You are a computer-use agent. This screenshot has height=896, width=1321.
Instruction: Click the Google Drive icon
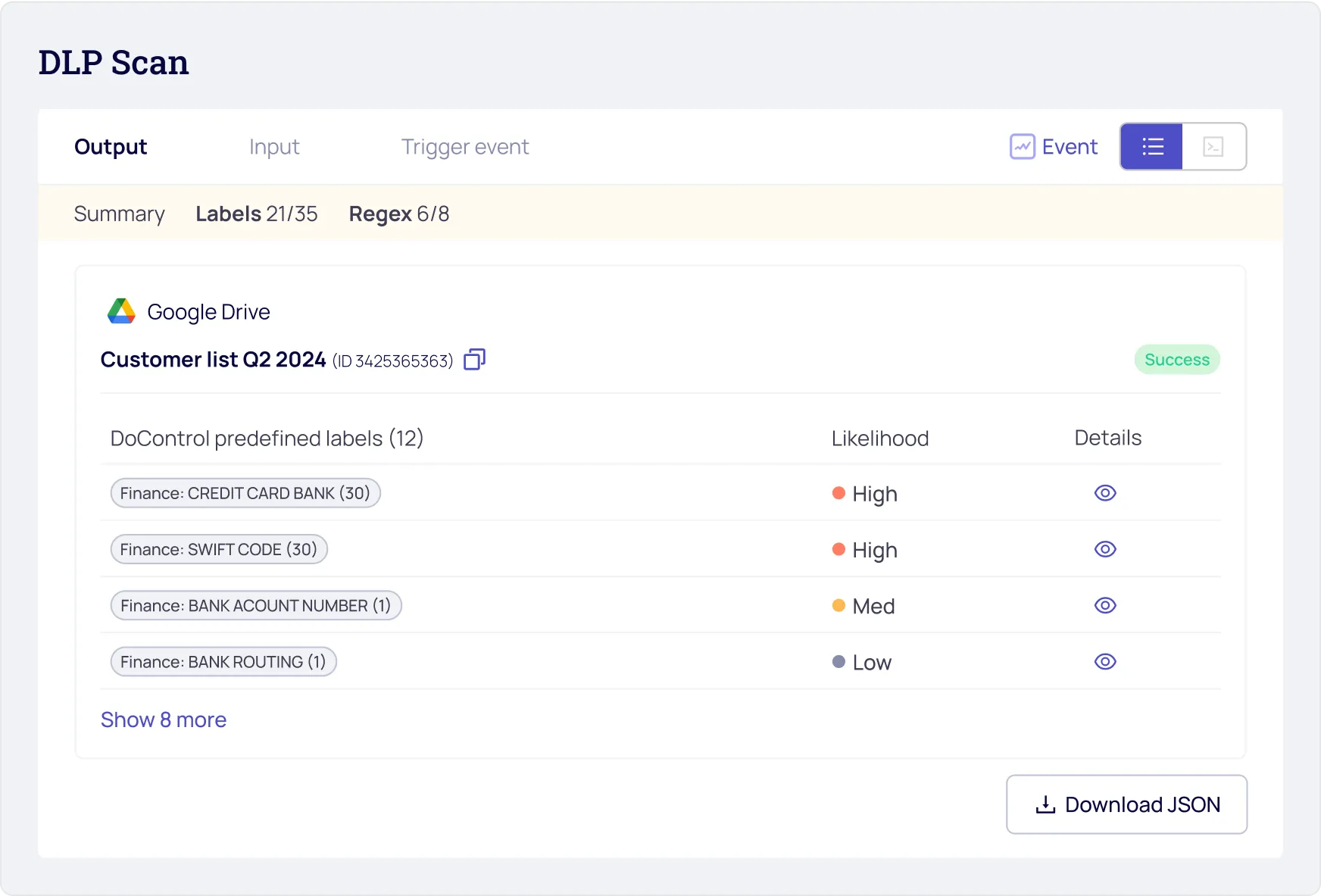121,311
